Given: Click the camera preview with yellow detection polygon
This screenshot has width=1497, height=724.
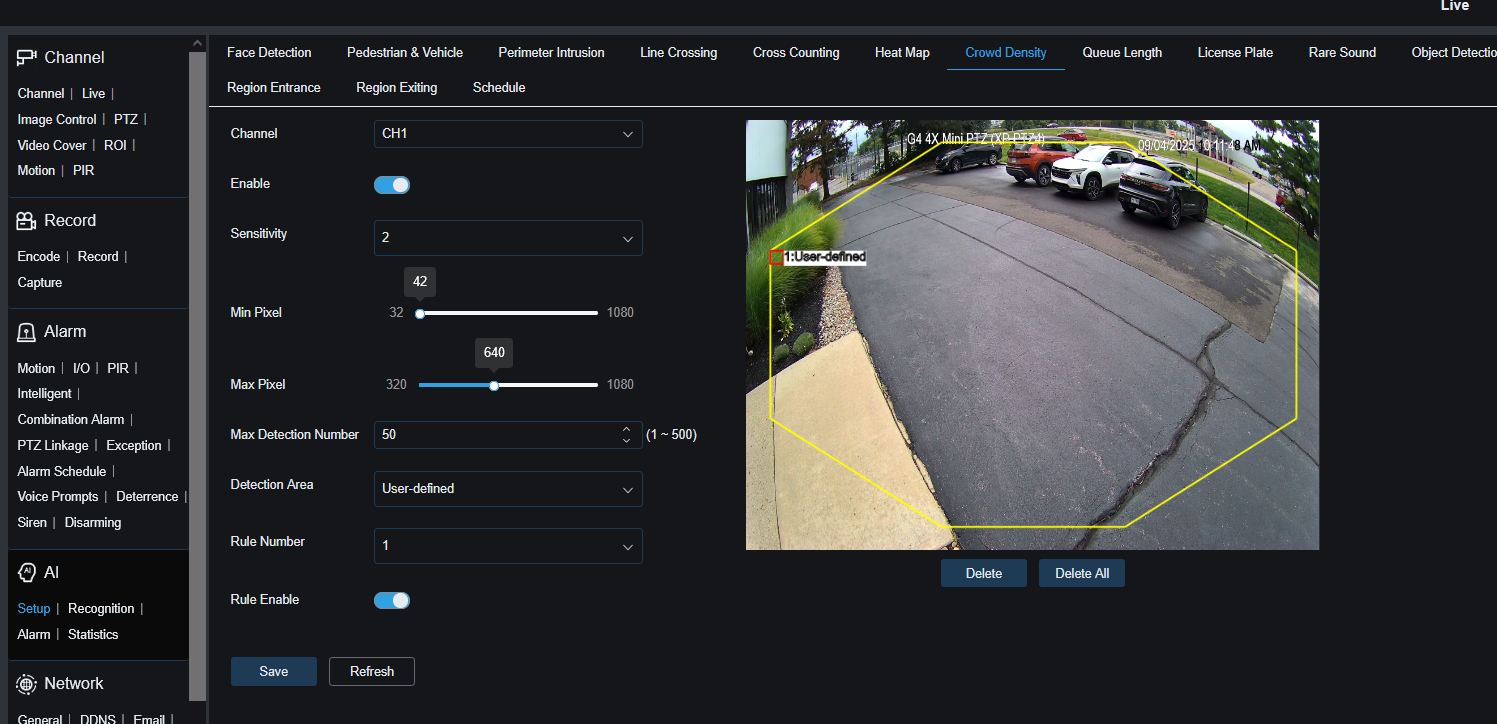Looking at the screenshot, I should tap(1032, 335).
